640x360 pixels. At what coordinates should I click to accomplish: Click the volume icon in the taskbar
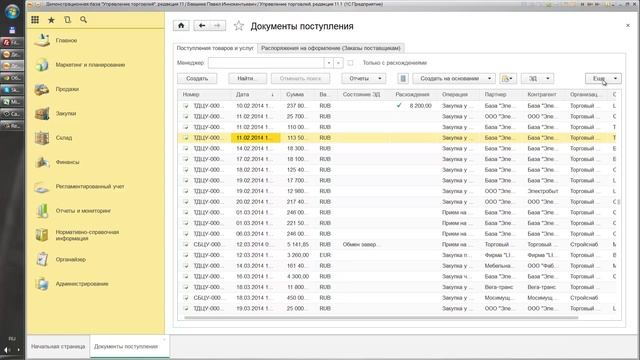7,350
